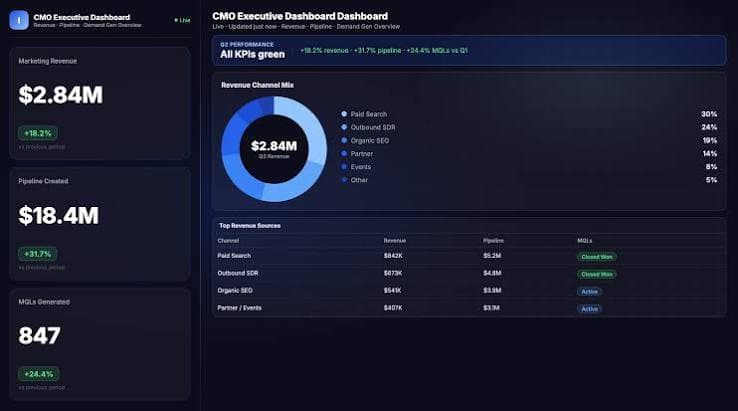Click the CMO Executive Dashboard Dashboard main heading
This screenshot has height=411, width=738.
coord(300,16)
